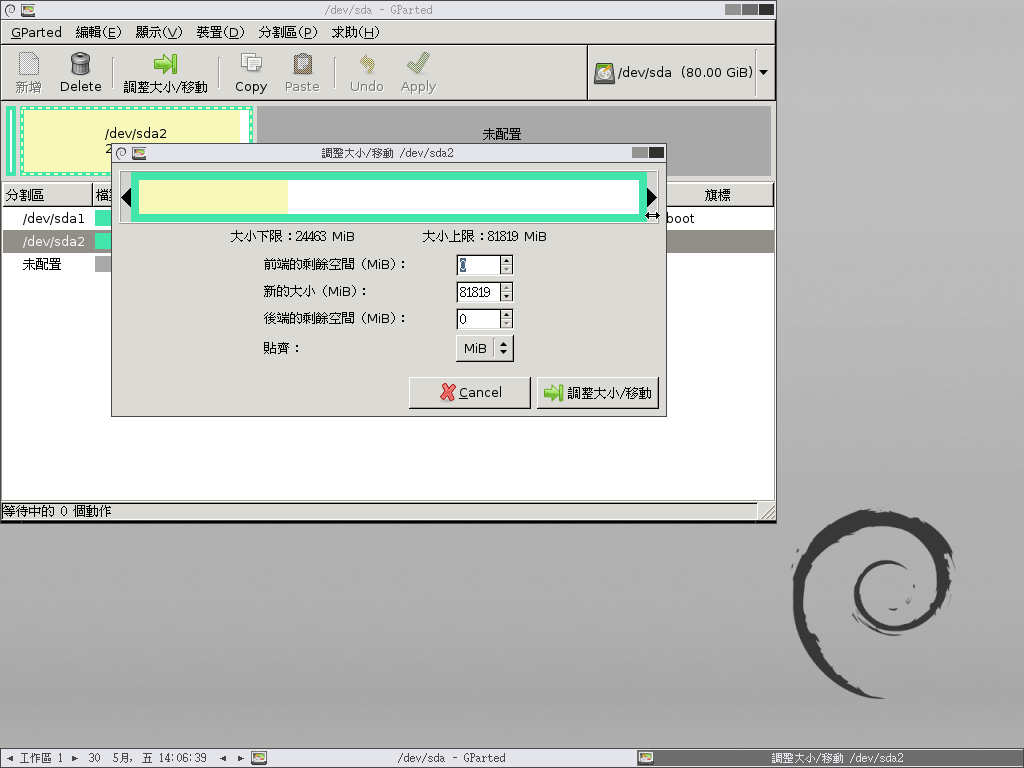This screenshot has height=768, width=1024.
Task: Click right arrow handle of resize bar
Action: [x=651, y=198]
